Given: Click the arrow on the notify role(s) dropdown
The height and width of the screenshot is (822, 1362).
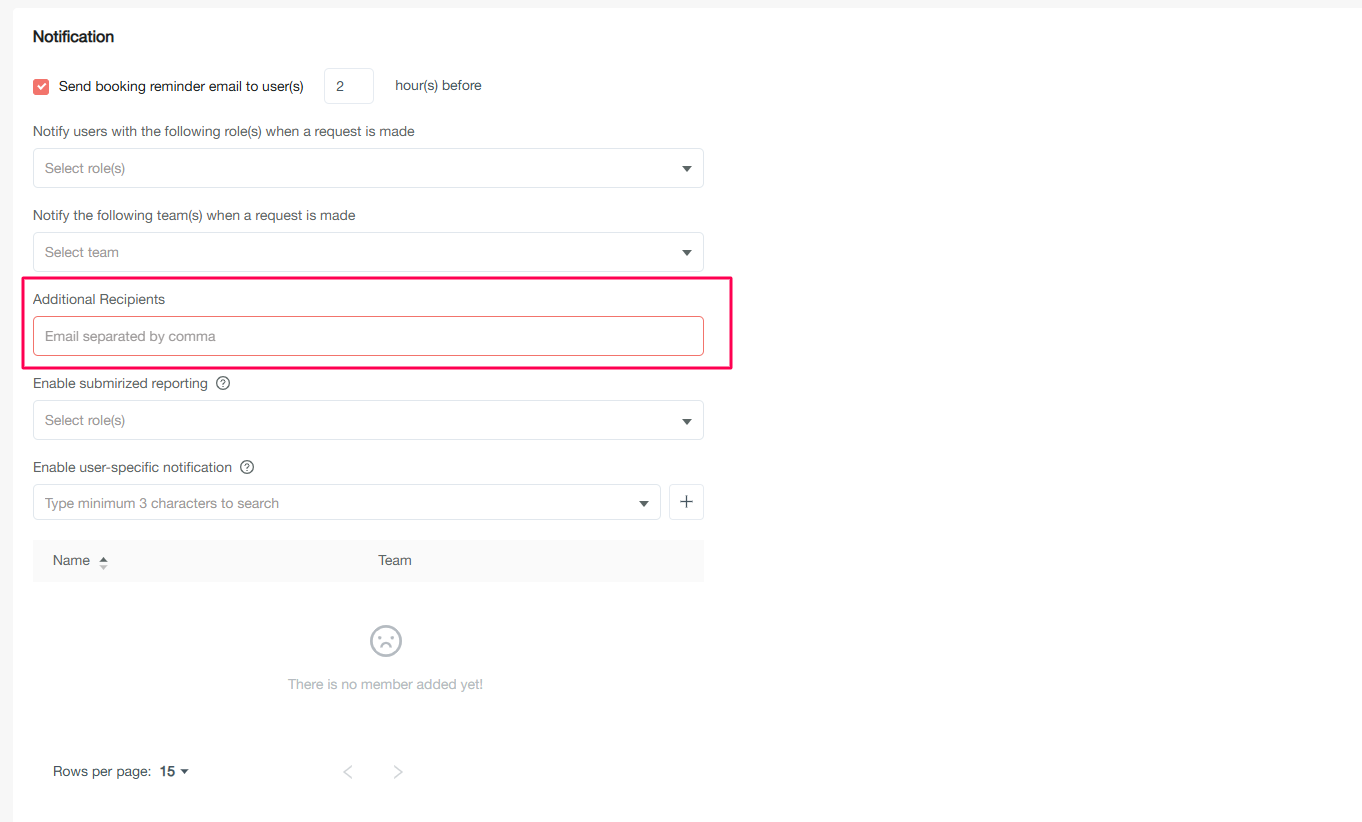Looking at the screenshot, I should (686, 169).
